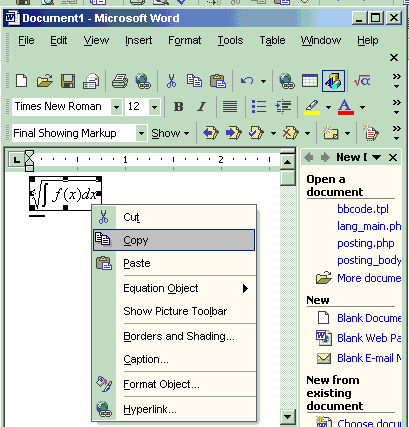409x427 pixels.
Task: Apply red font color A button
Action: click(346, 107)
